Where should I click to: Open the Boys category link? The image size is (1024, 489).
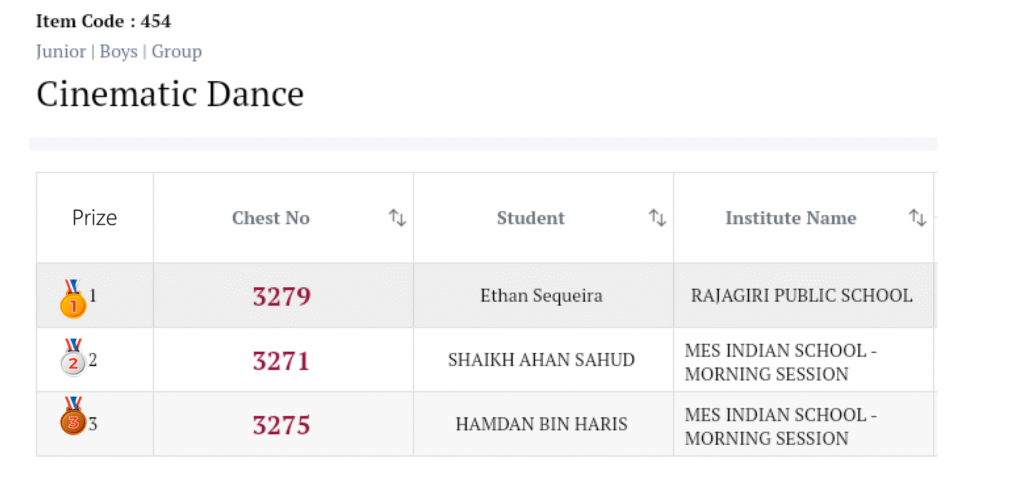(x=118, y=51)
